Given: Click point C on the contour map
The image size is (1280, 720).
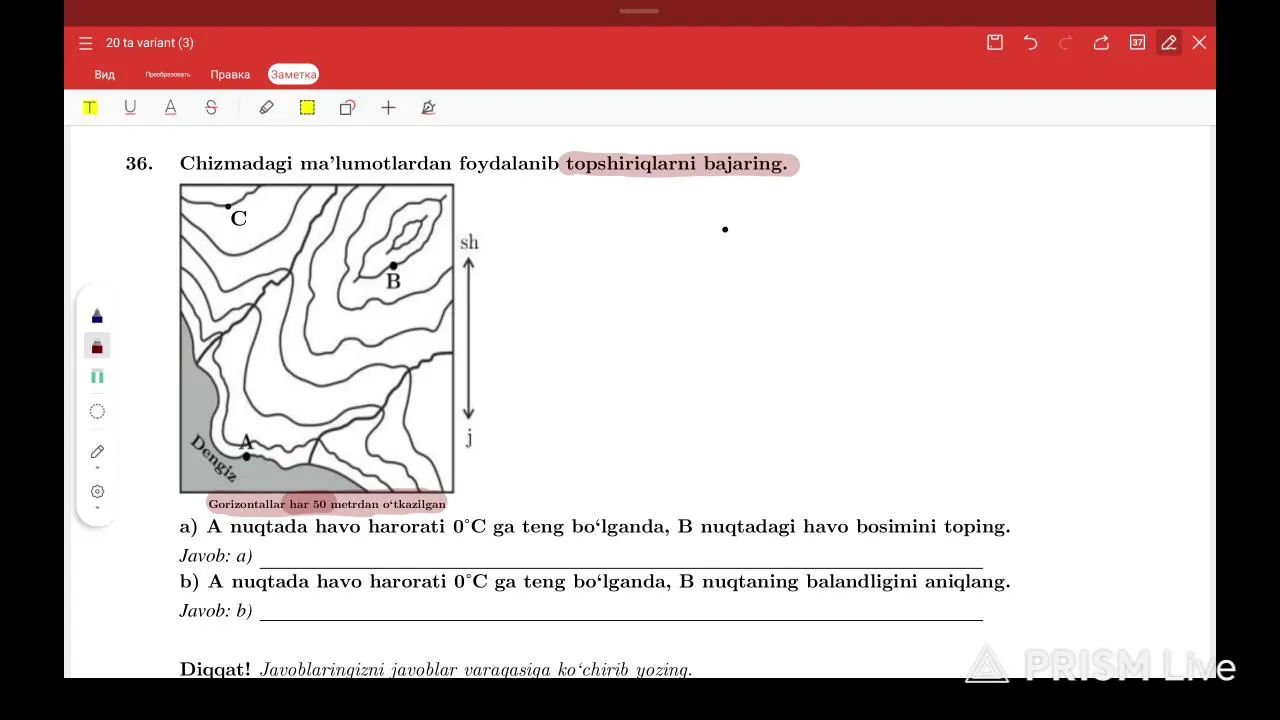Looking at the screenshot, I should 228,206.
